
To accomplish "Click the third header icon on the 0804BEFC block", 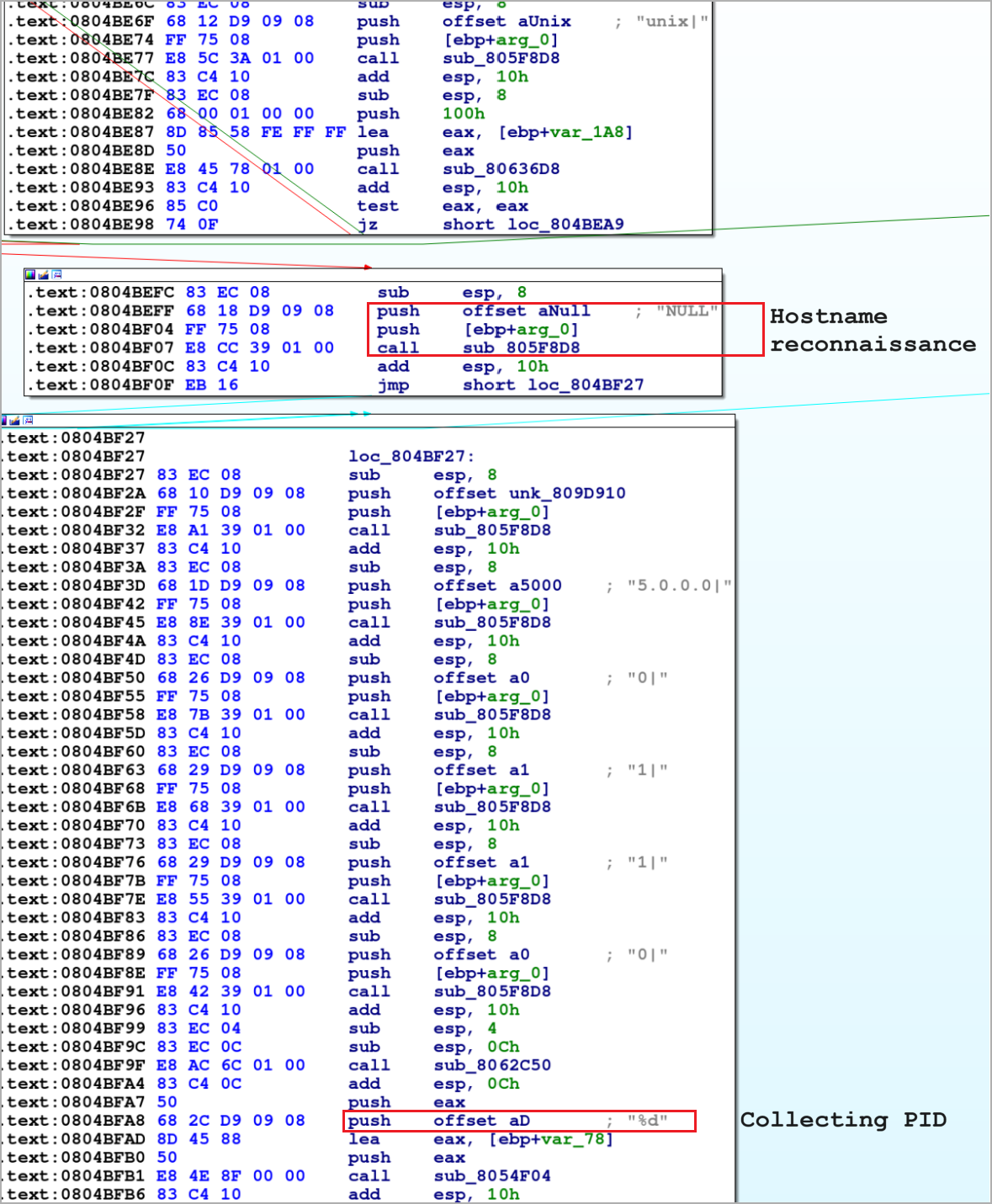I will (x=56, y=274).
